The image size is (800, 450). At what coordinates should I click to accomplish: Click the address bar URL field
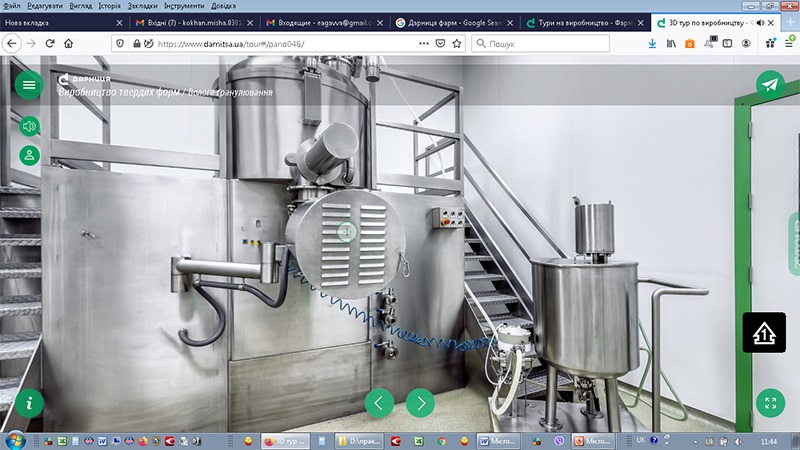pyautogui.click(x=286, y=44)
